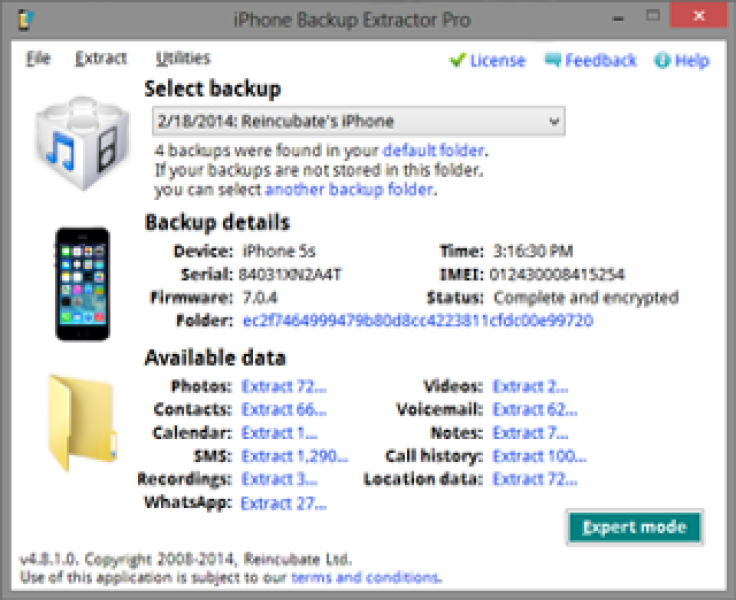Click the Feedback speech bubble icon
This screenshot has height=600, width=736.
click(552, 60)
